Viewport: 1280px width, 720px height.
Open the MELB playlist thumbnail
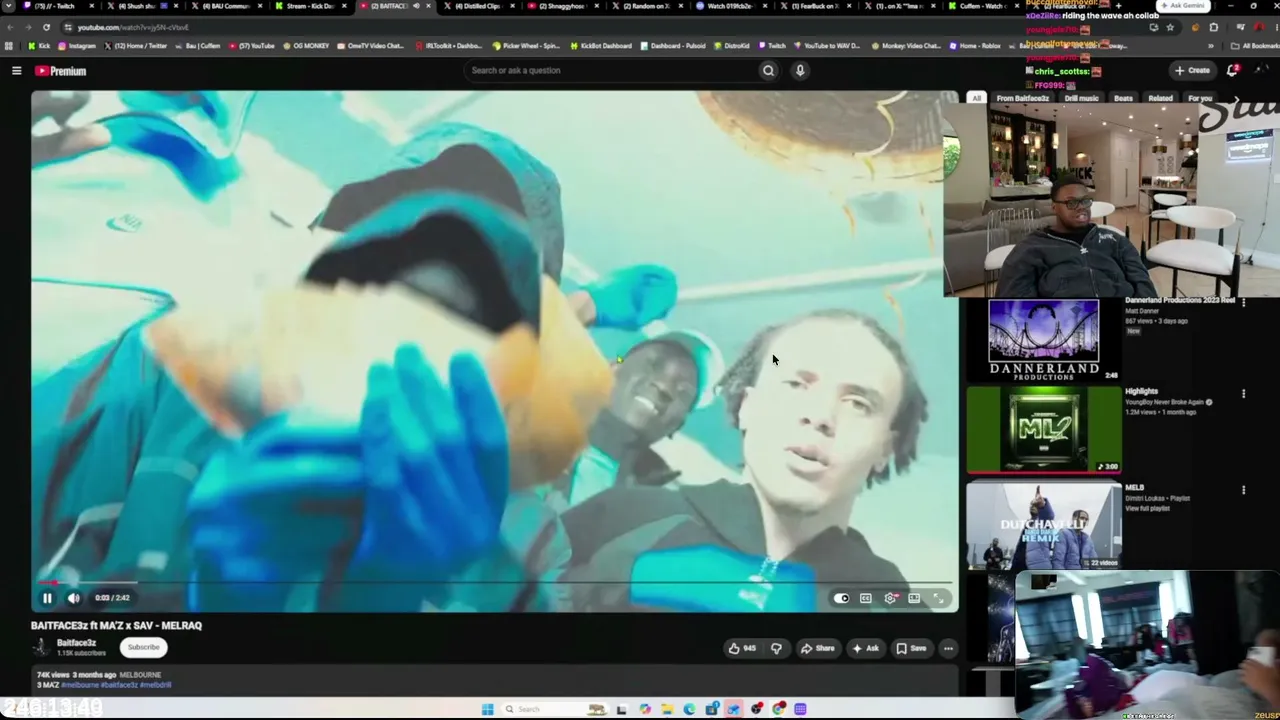point(1043,525)
